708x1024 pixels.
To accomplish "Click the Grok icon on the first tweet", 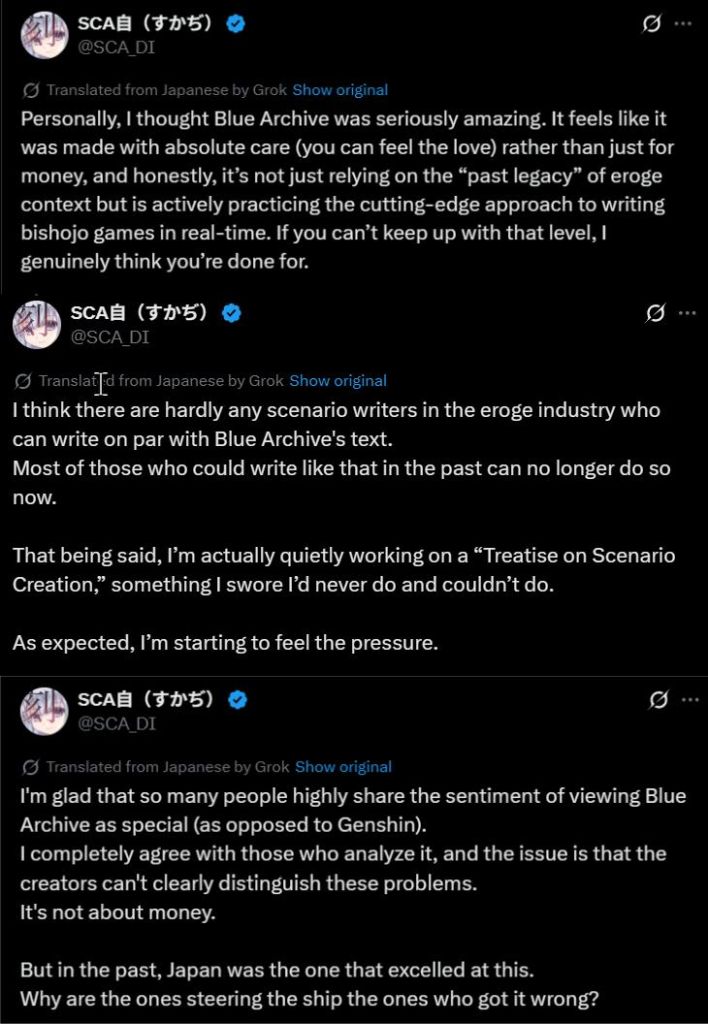I will coord(651,25).
